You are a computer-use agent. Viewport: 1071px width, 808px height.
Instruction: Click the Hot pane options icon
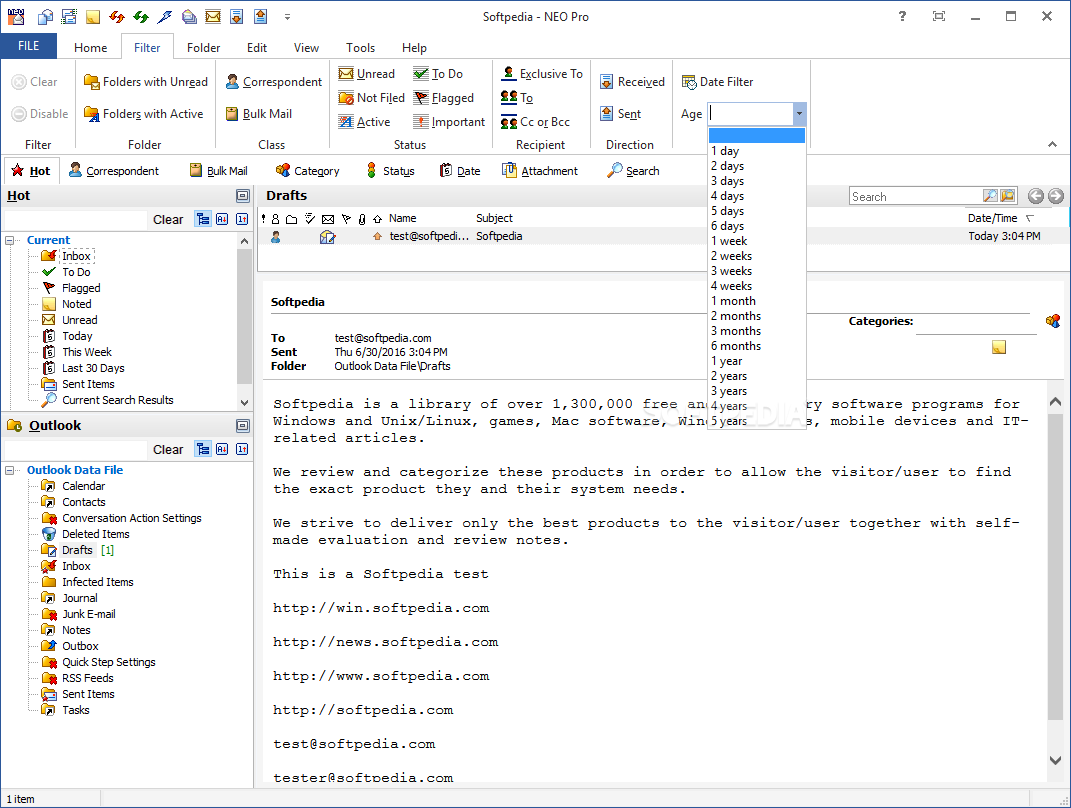[242, 196]
